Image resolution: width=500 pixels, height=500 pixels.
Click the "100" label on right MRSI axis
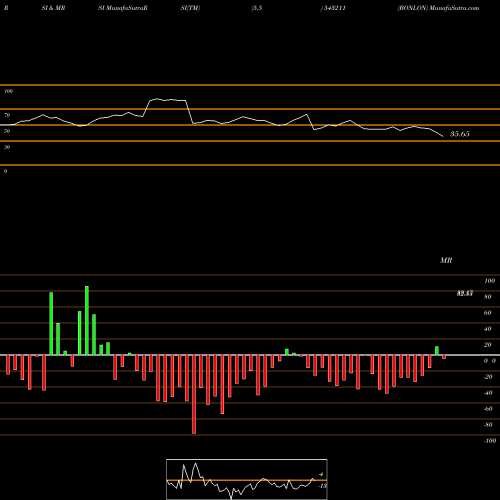coord(489,281)
